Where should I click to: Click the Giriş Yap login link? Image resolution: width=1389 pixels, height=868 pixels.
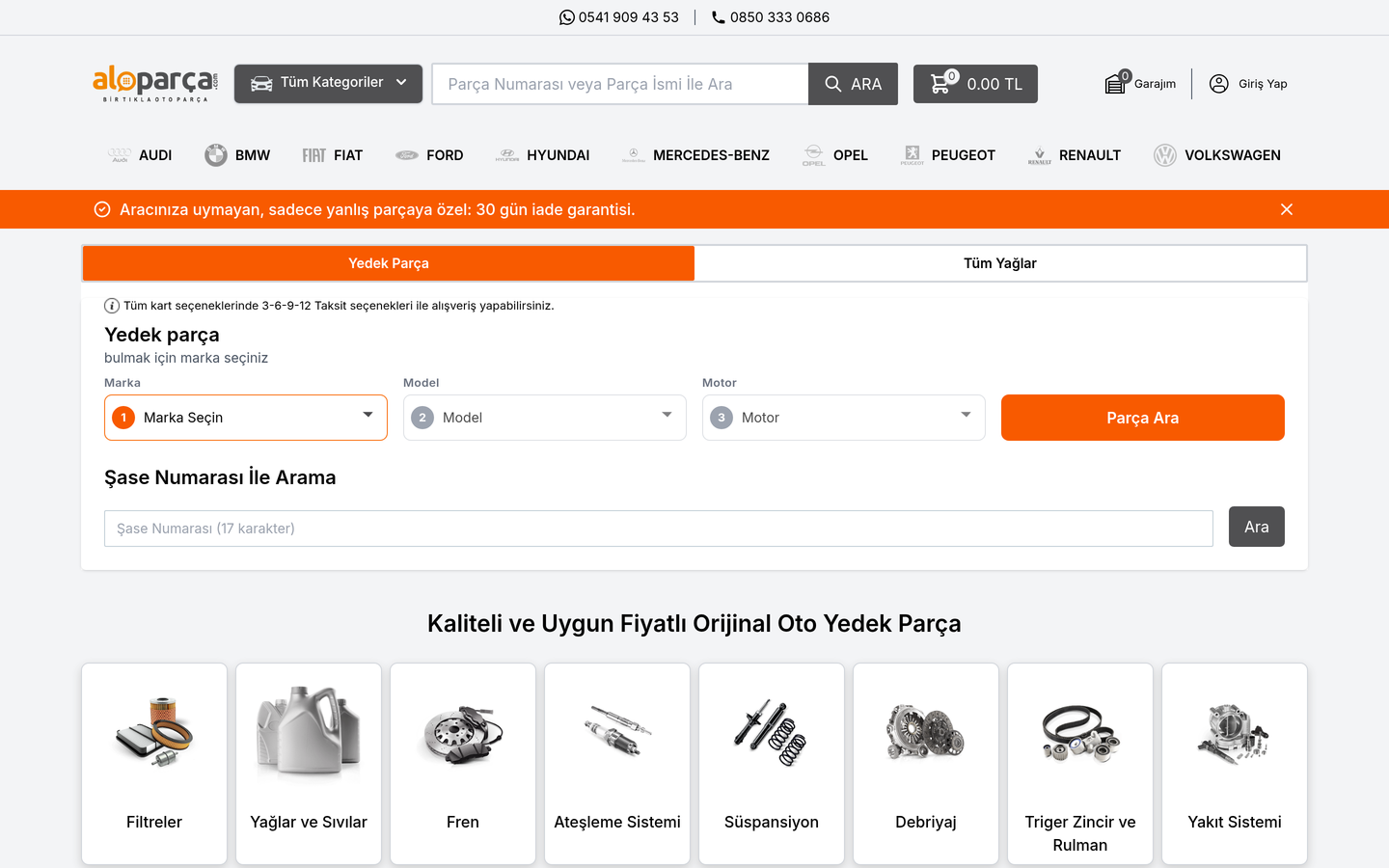(1264, 84)
